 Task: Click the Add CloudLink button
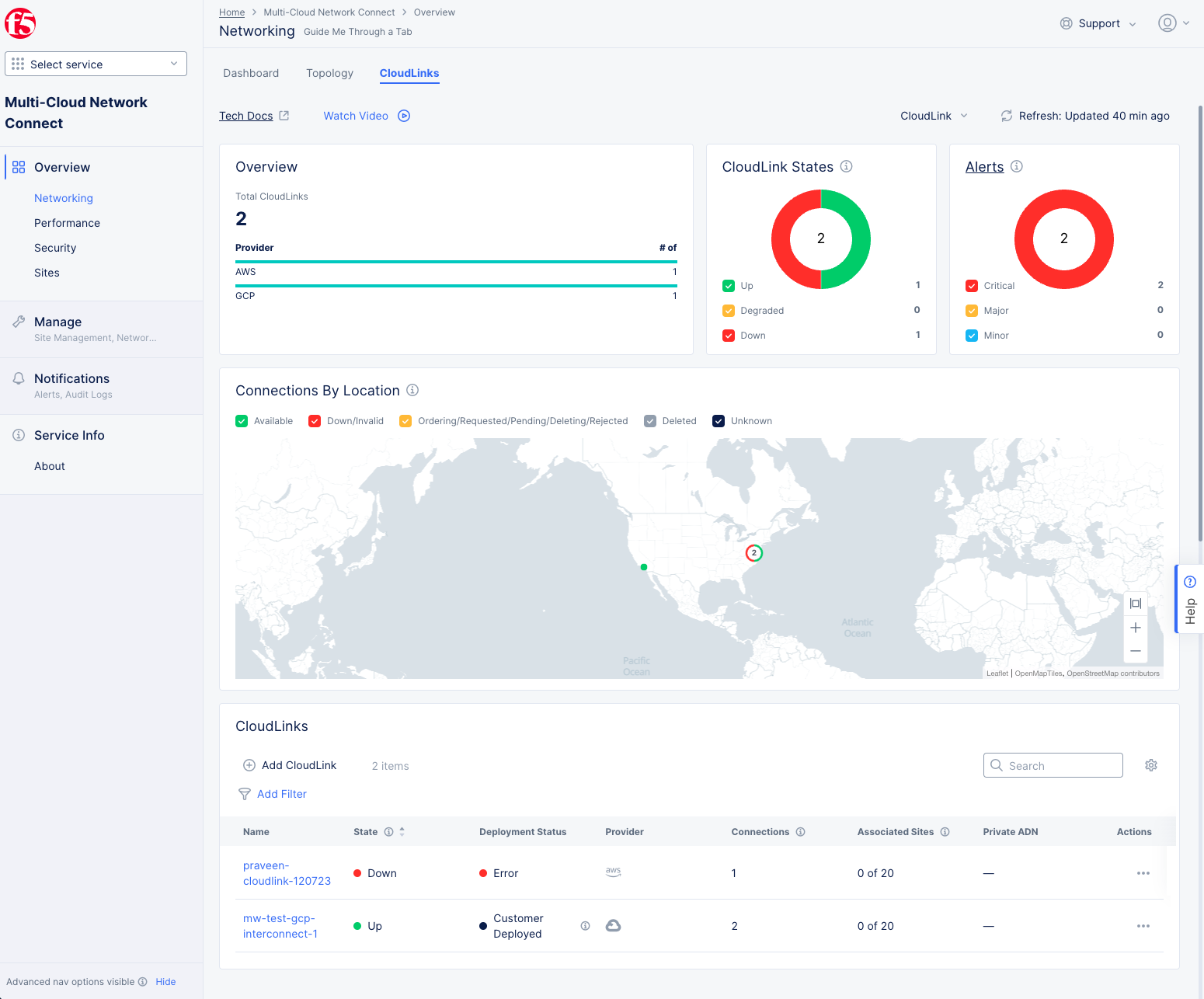pyautogui.click(x=289, y=765)
